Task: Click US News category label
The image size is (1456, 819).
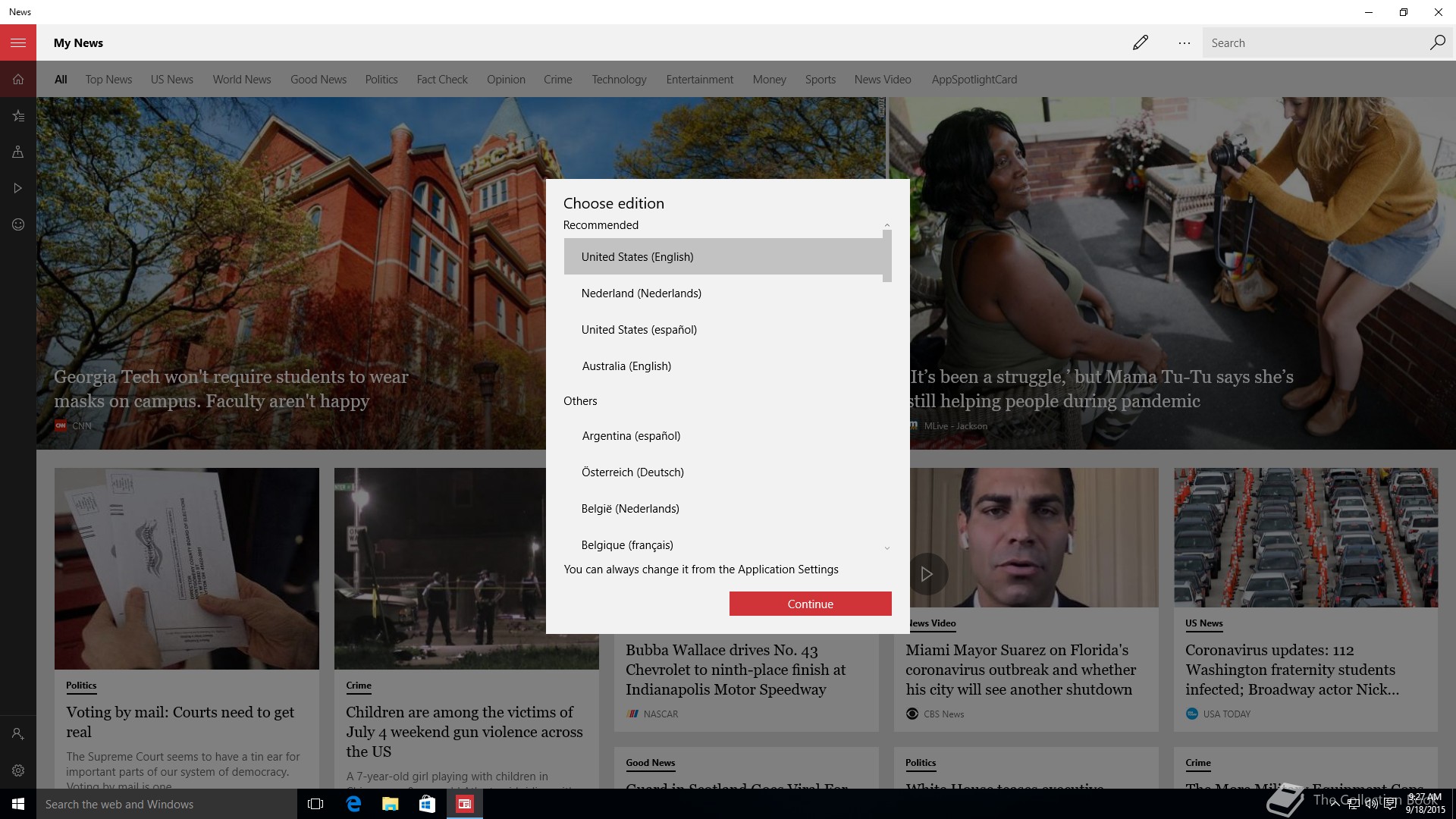Action: [x=1203, y=623]
